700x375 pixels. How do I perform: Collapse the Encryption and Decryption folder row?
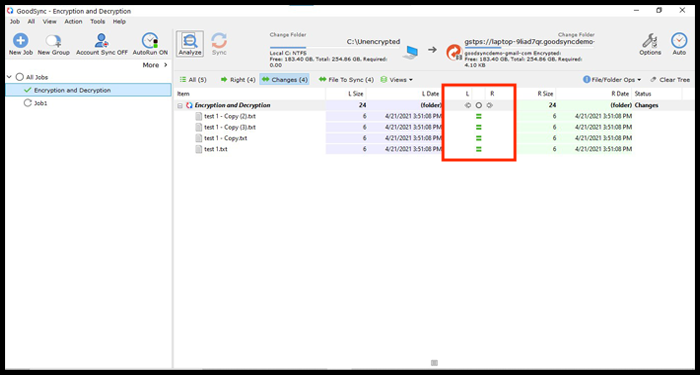180,106
